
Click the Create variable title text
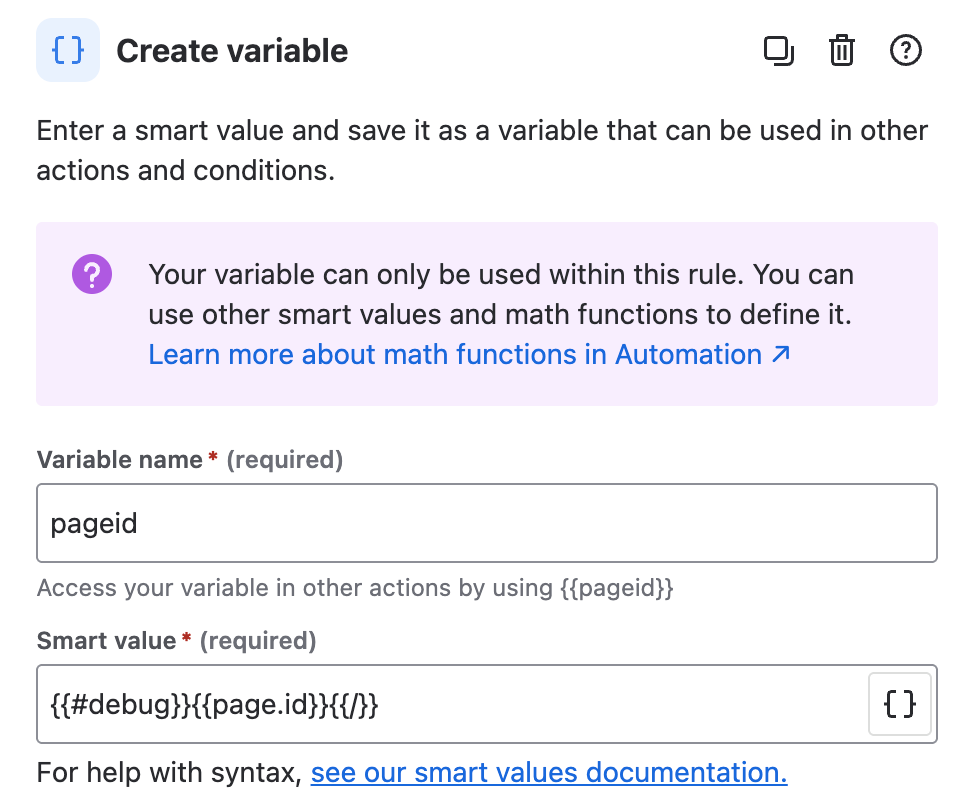[233, 50]
